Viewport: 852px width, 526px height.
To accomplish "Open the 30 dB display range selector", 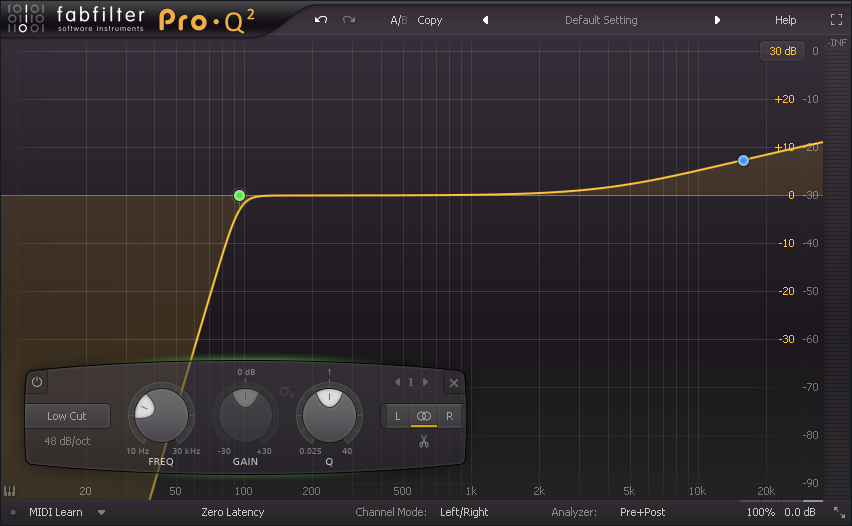I will [782, 51].
